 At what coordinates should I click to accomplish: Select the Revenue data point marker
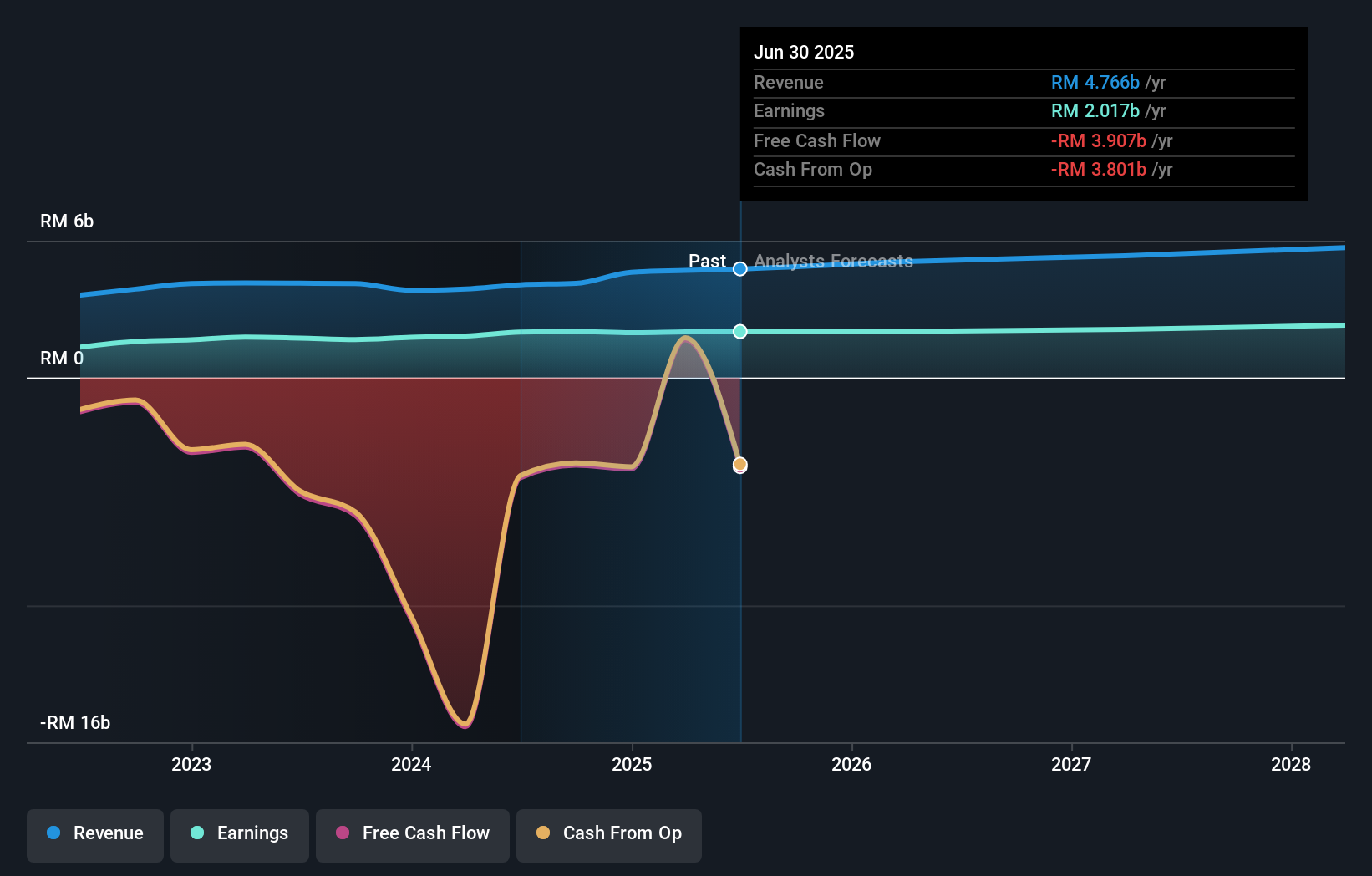pyautogui.click(x=740, y=269)
